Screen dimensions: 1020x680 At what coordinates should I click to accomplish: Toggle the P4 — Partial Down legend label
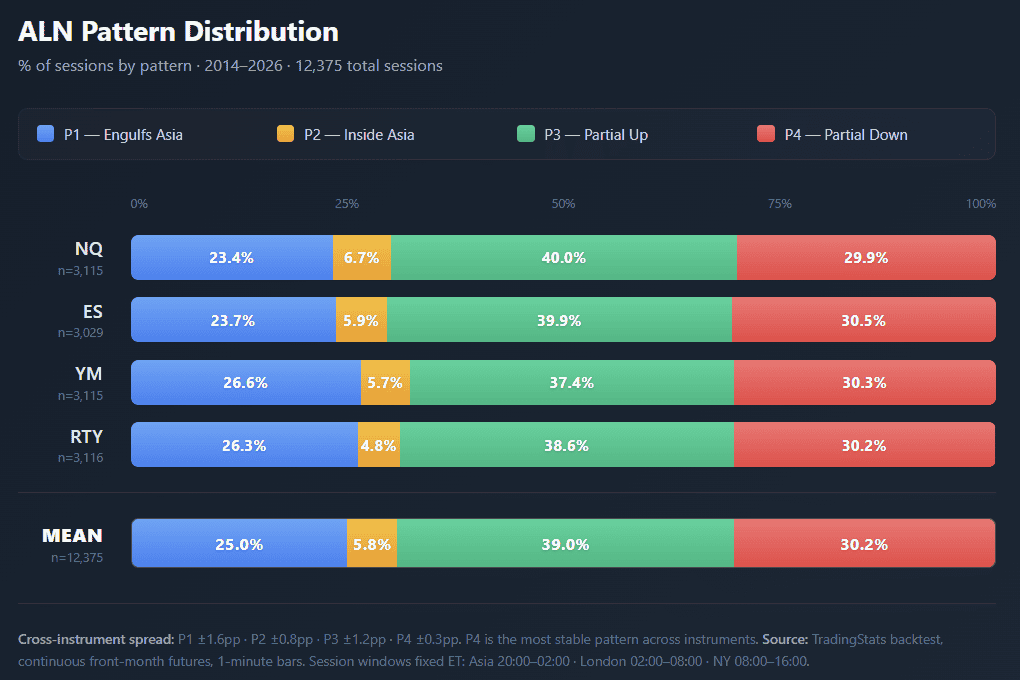point(846,134)
